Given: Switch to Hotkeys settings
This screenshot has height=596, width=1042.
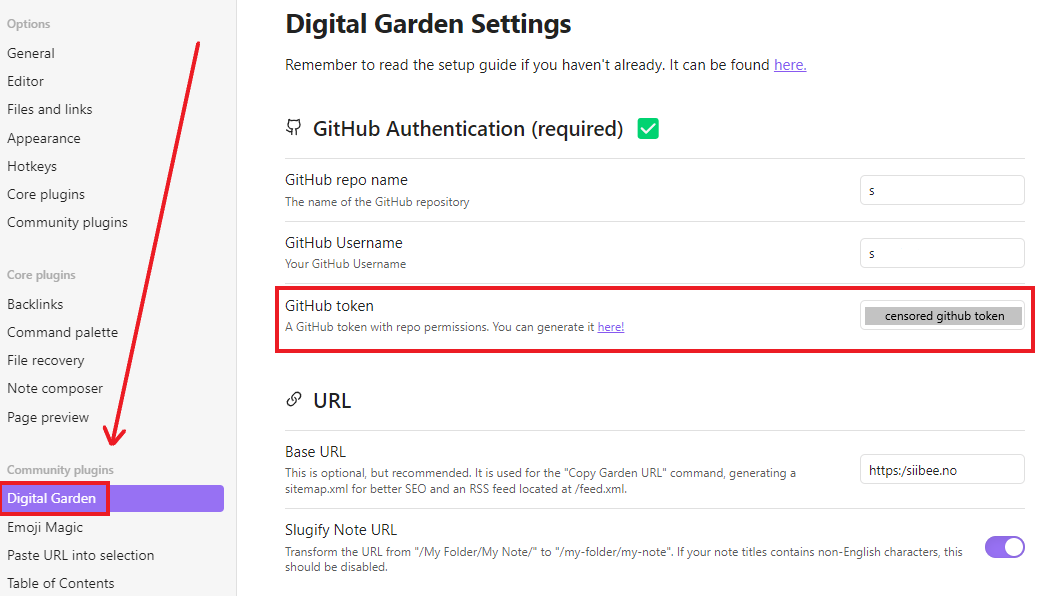Looking at the screenshot, I should coord(32,166).
